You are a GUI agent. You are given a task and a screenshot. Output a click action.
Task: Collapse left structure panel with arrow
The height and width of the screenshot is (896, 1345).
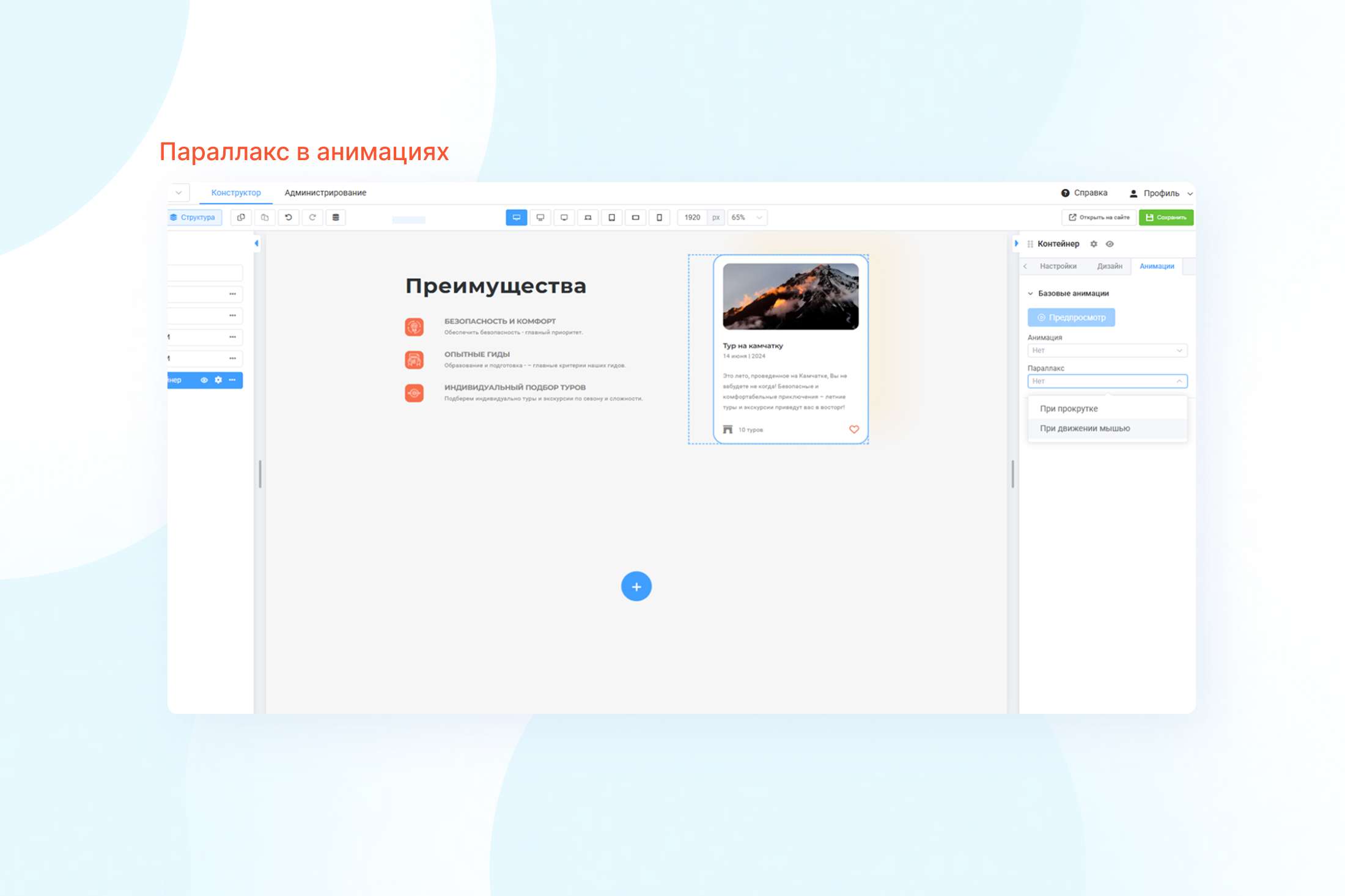(x=257, y=243)
